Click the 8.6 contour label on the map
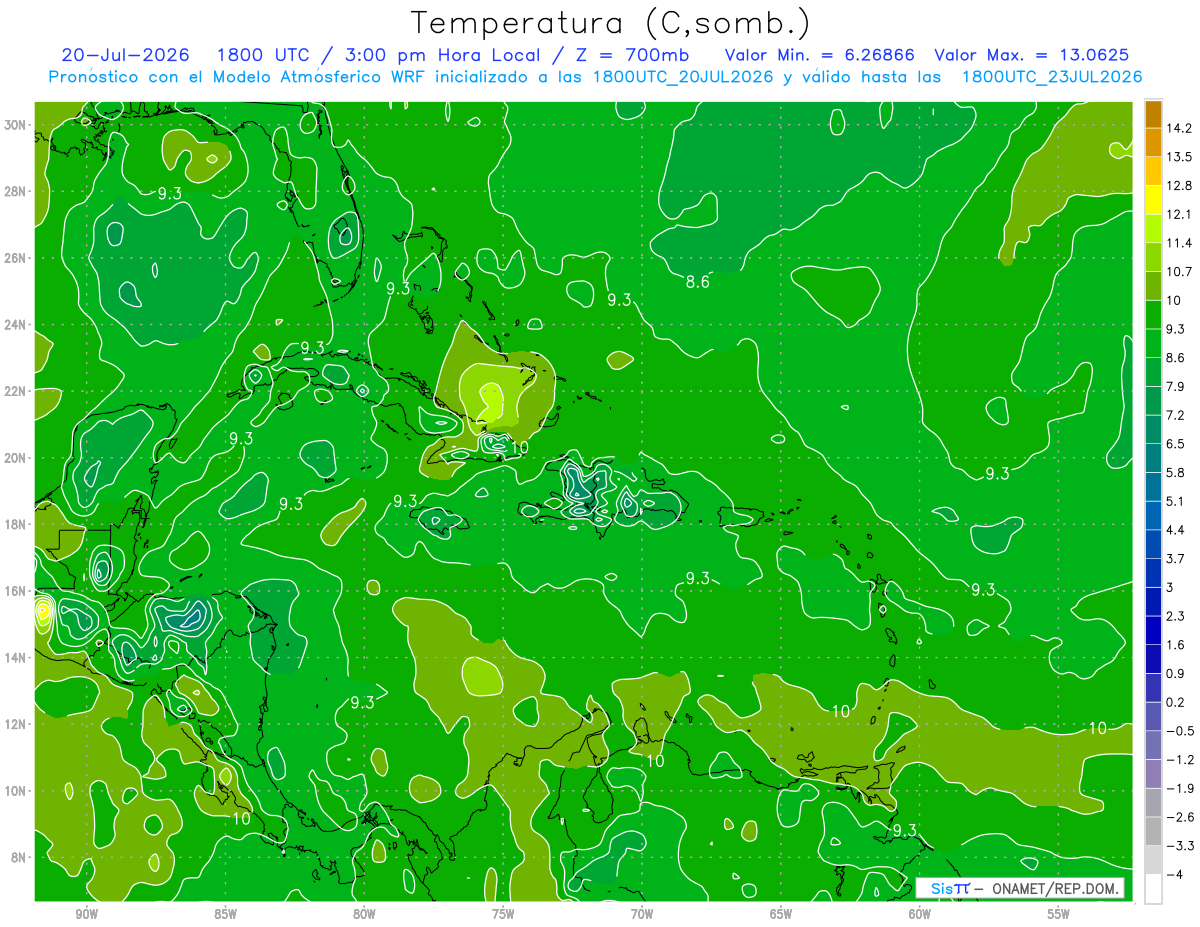 coord(698,283)
